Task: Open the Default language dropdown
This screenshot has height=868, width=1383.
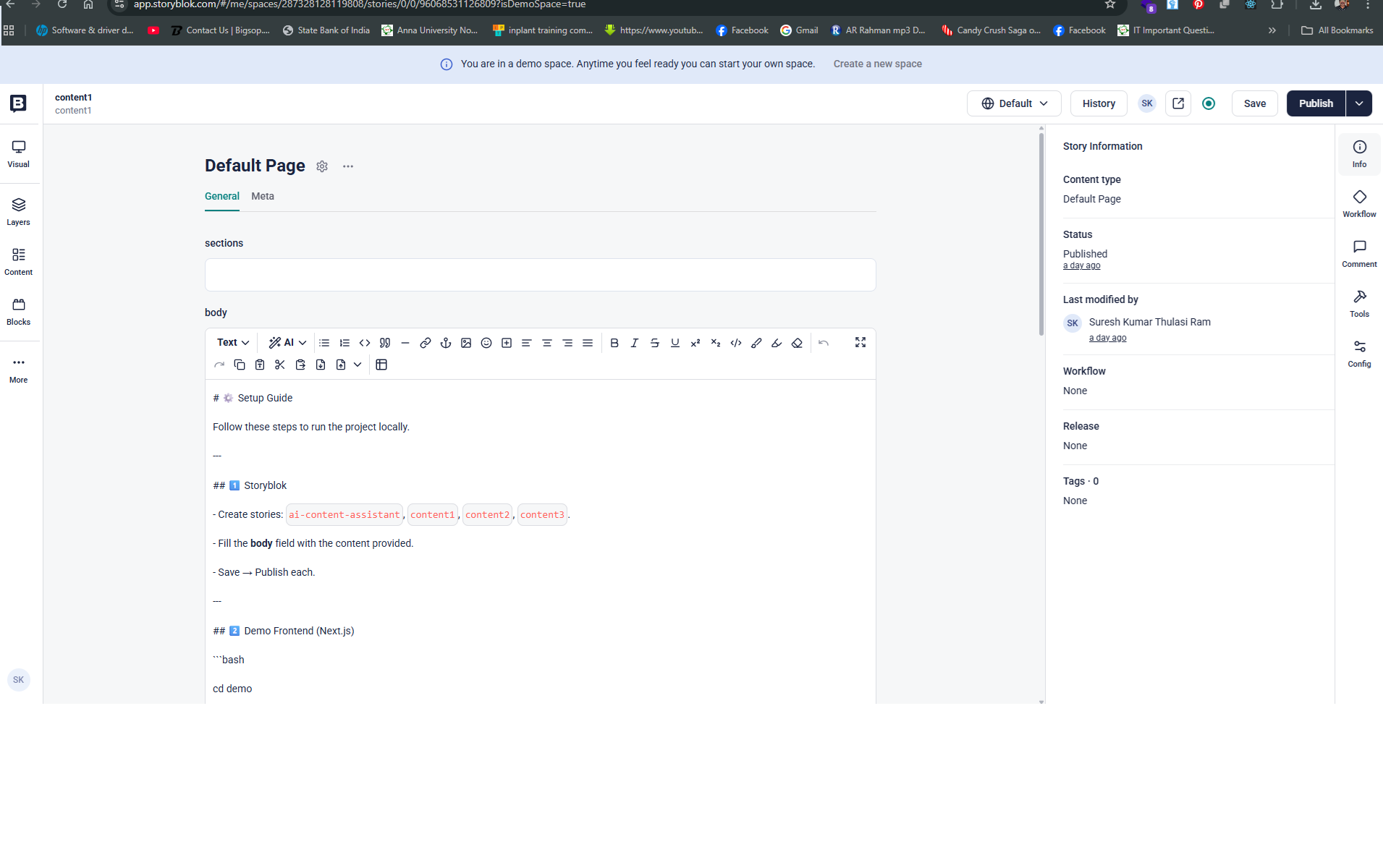Action: tap(1014, 103)
